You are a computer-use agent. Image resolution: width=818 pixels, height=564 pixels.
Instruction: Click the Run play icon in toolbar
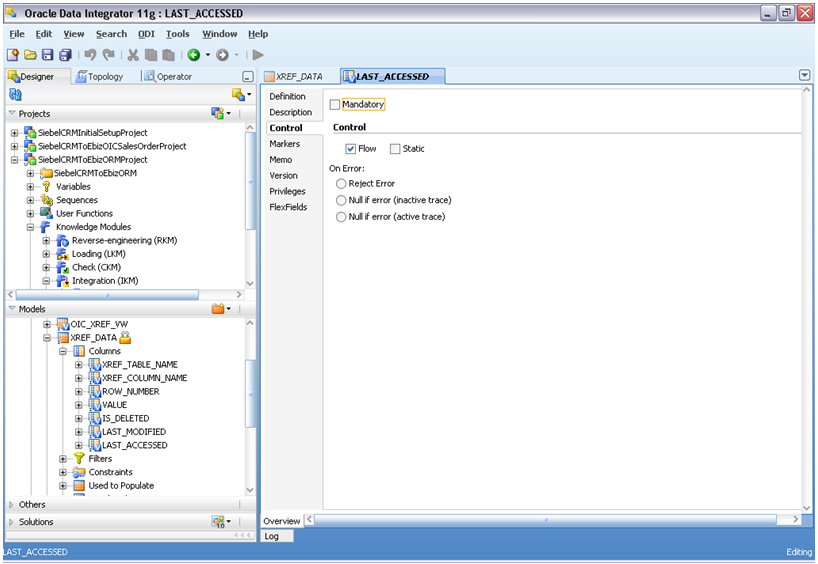(x=258, y=55)
